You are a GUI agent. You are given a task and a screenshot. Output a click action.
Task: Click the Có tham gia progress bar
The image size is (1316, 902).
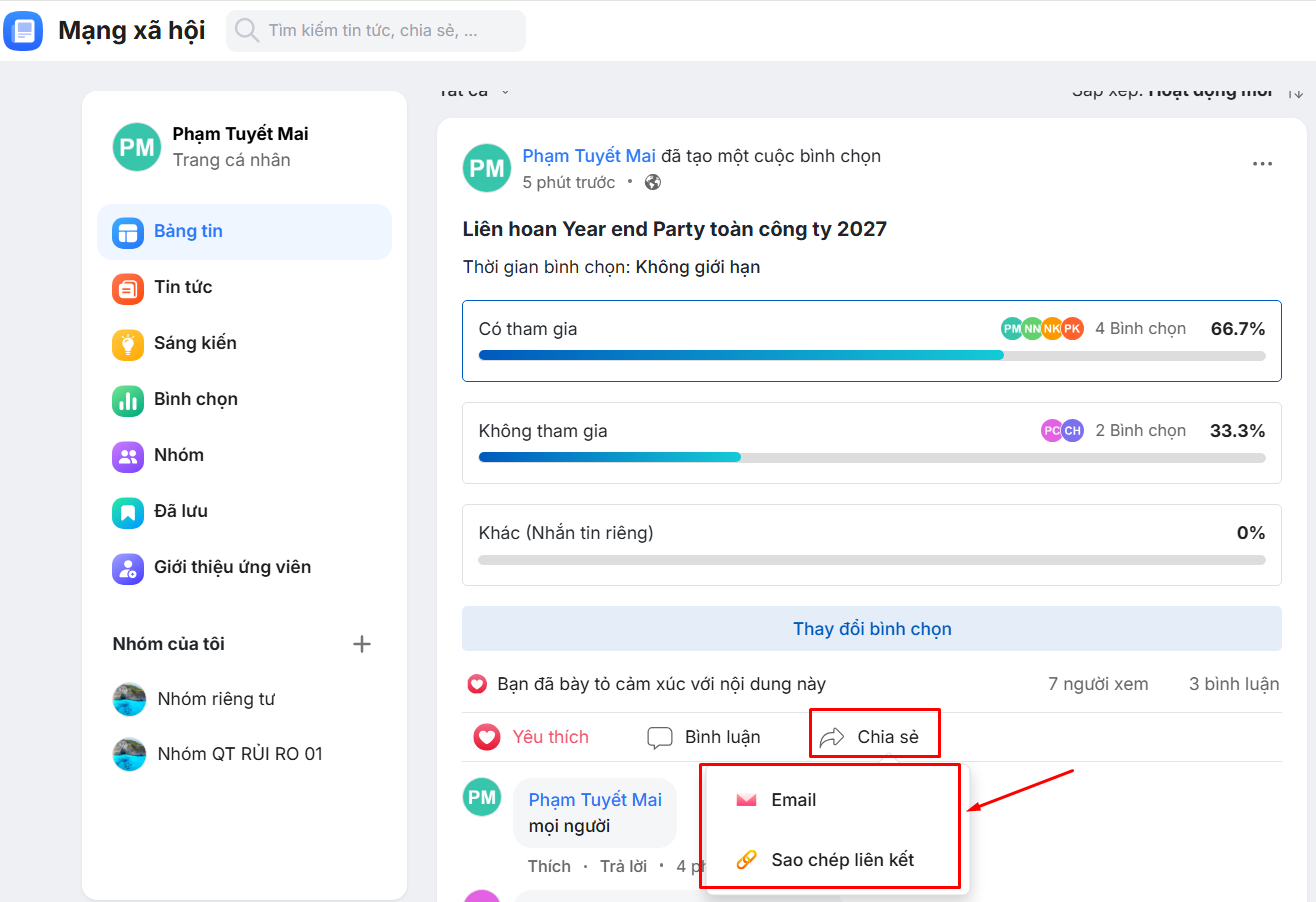(872, 355)
